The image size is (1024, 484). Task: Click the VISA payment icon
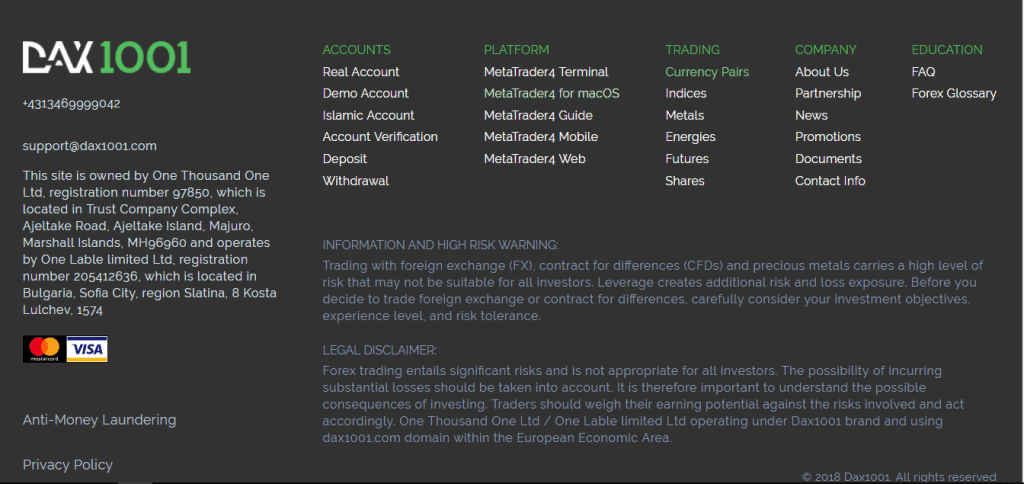coord(87,349)
